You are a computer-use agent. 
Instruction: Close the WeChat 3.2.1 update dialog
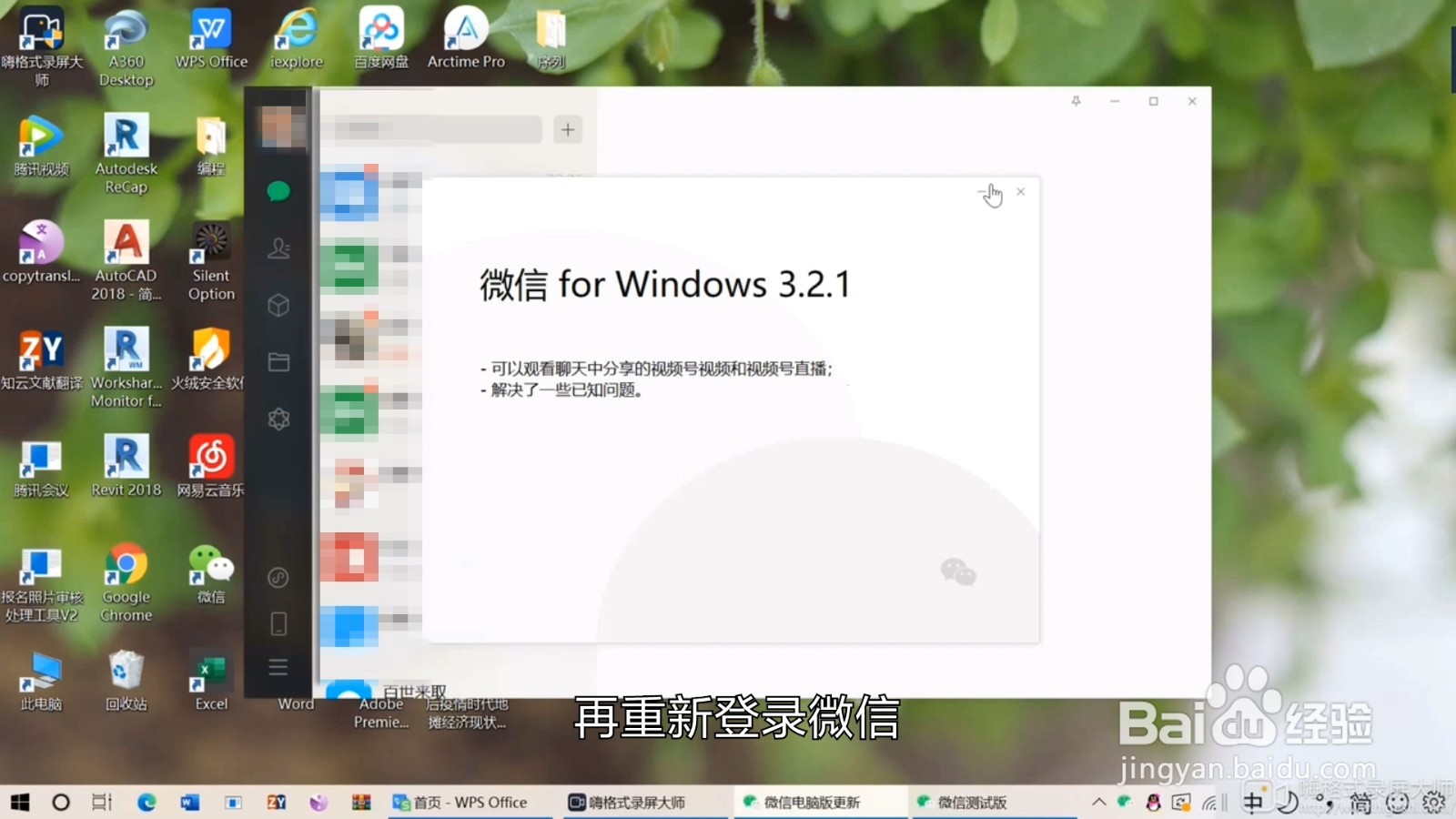pos(1021,191)
